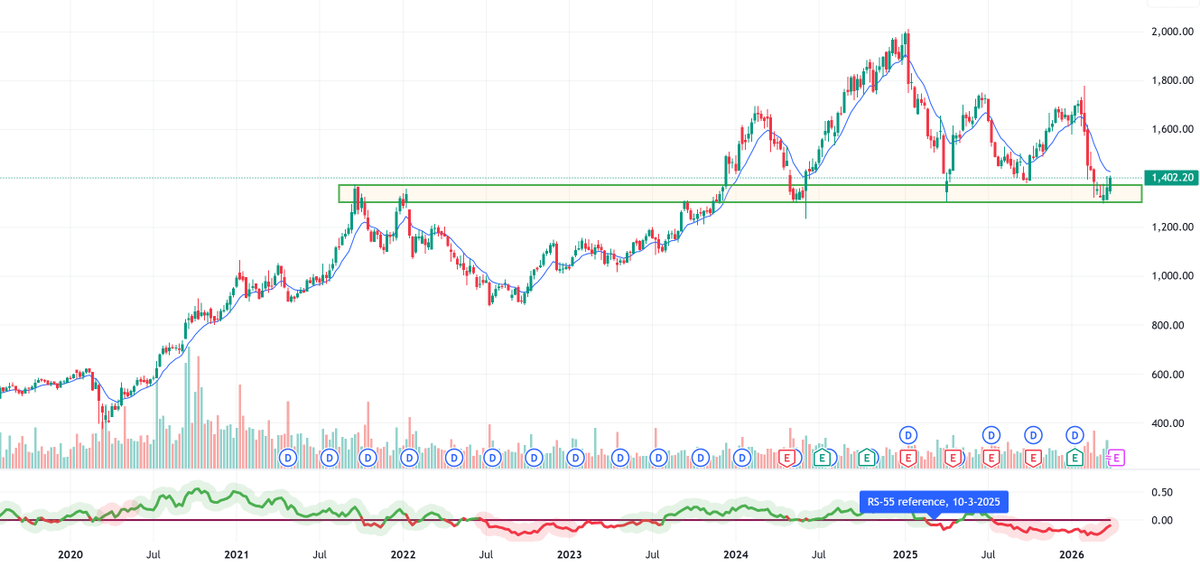Image resolution: width=1200 pixels, height=566 pixels.
Task: Click the current price label 1,402.20
Action: point(1174,178)
